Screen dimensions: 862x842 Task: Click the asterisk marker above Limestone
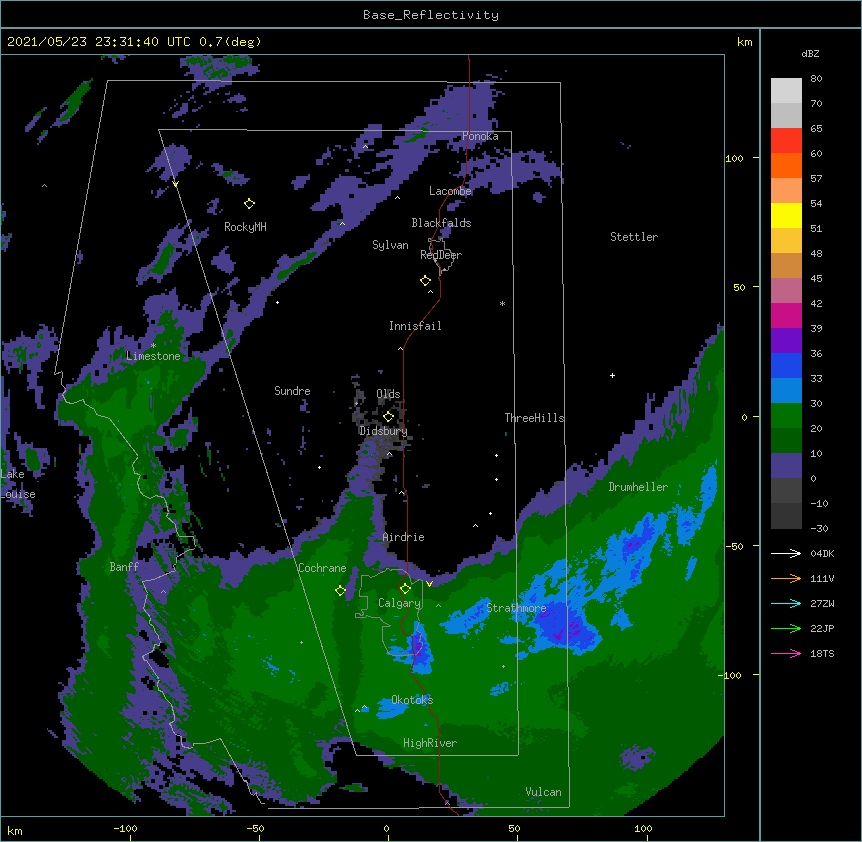coord(153,346)
